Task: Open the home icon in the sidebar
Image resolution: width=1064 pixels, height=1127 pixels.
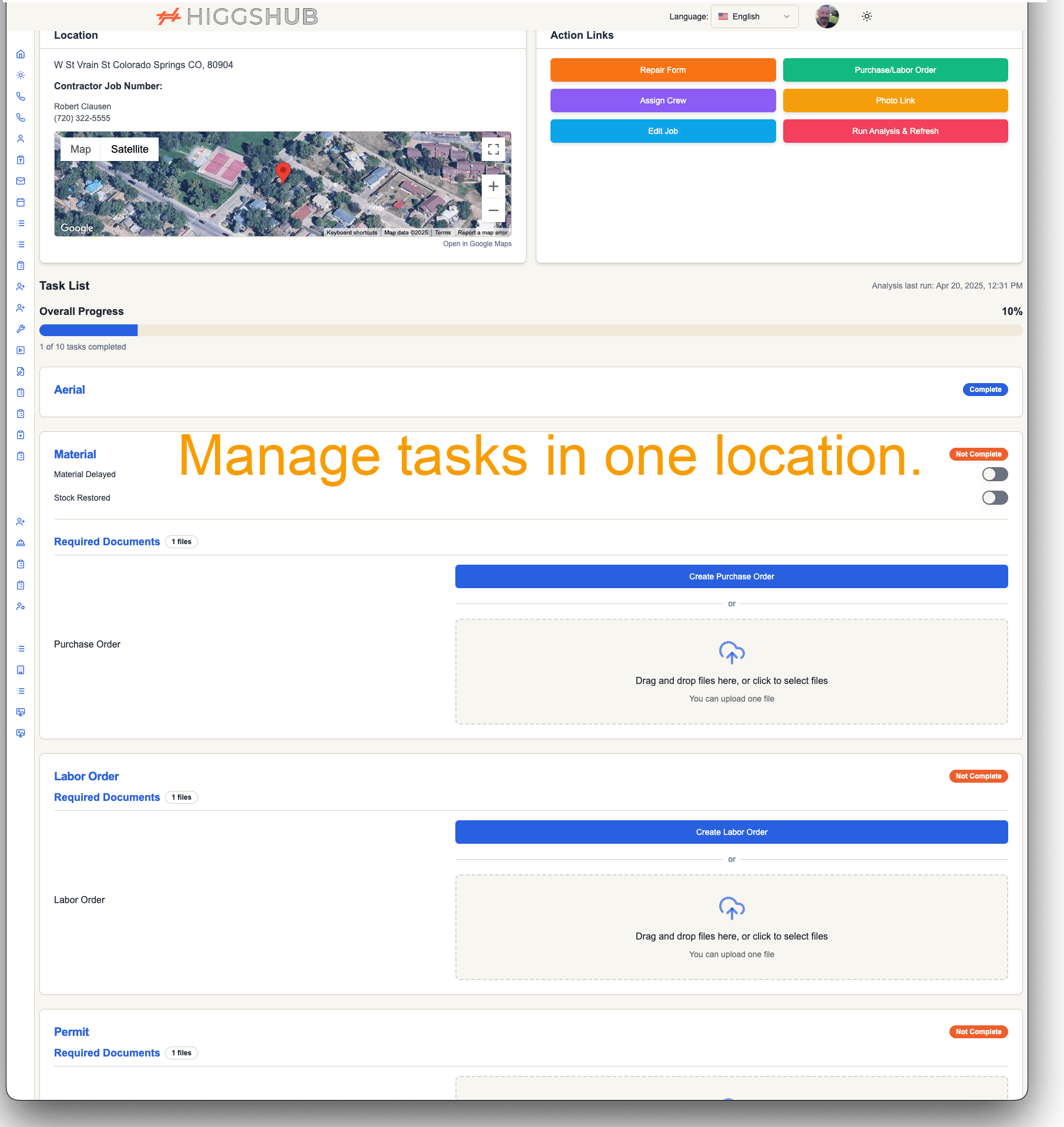Action: (21, 54)
